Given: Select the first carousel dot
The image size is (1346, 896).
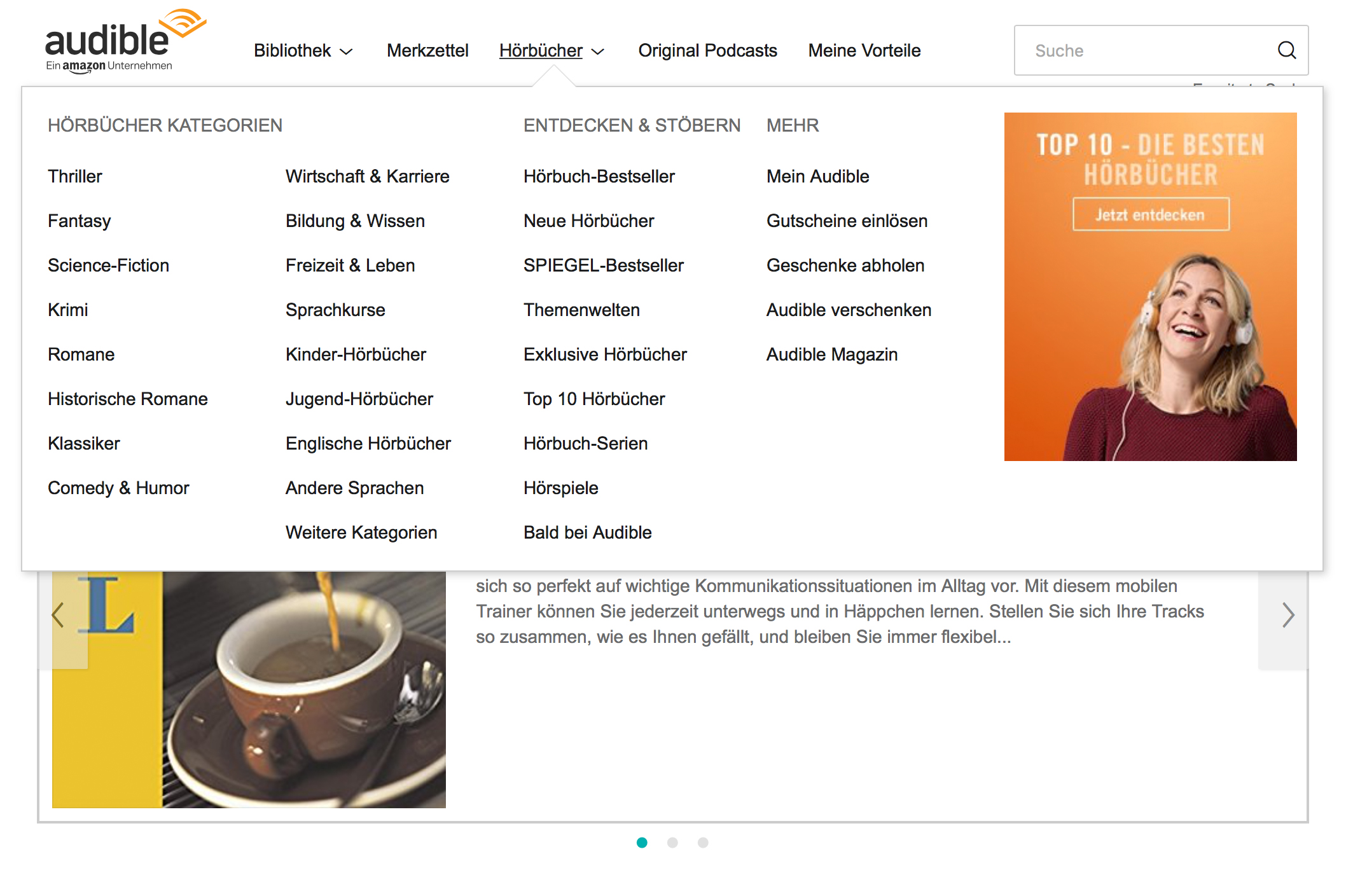Looking at the screenshot, I should click(642, 843).
